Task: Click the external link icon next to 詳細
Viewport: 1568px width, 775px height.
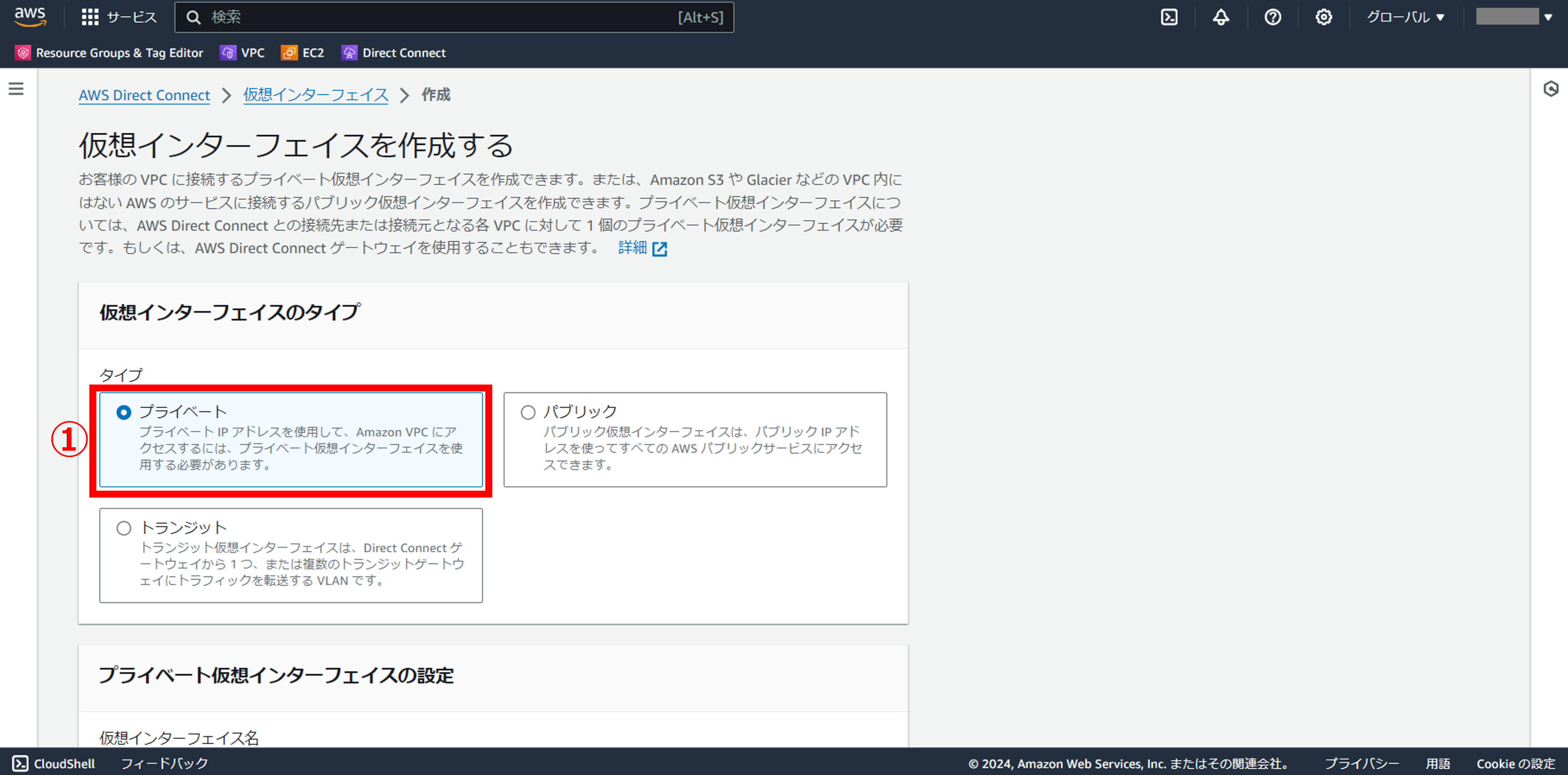Action: pyautogui.click(x=659, y=249)
